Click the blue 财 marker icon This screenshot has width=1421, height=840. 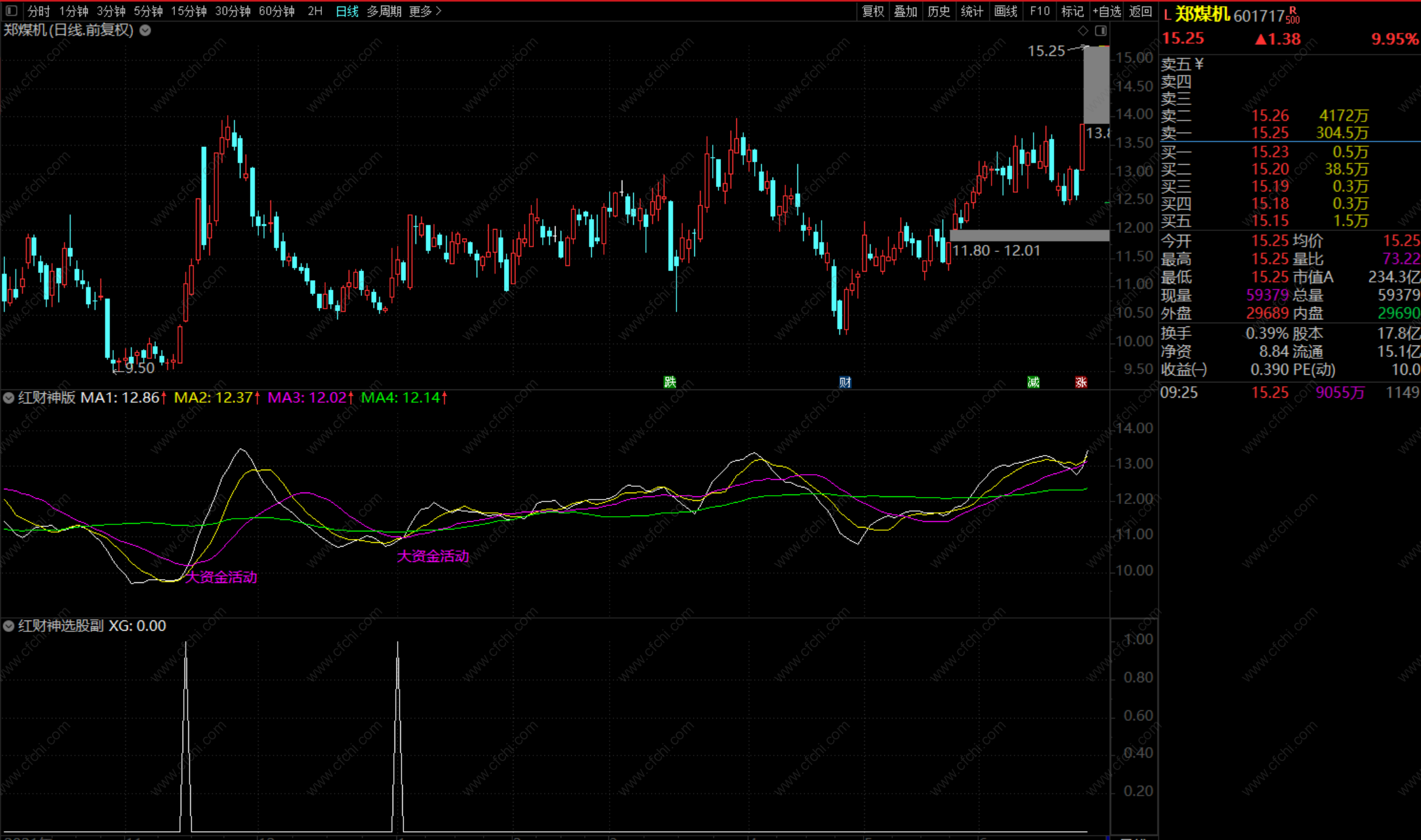[844, 382]
